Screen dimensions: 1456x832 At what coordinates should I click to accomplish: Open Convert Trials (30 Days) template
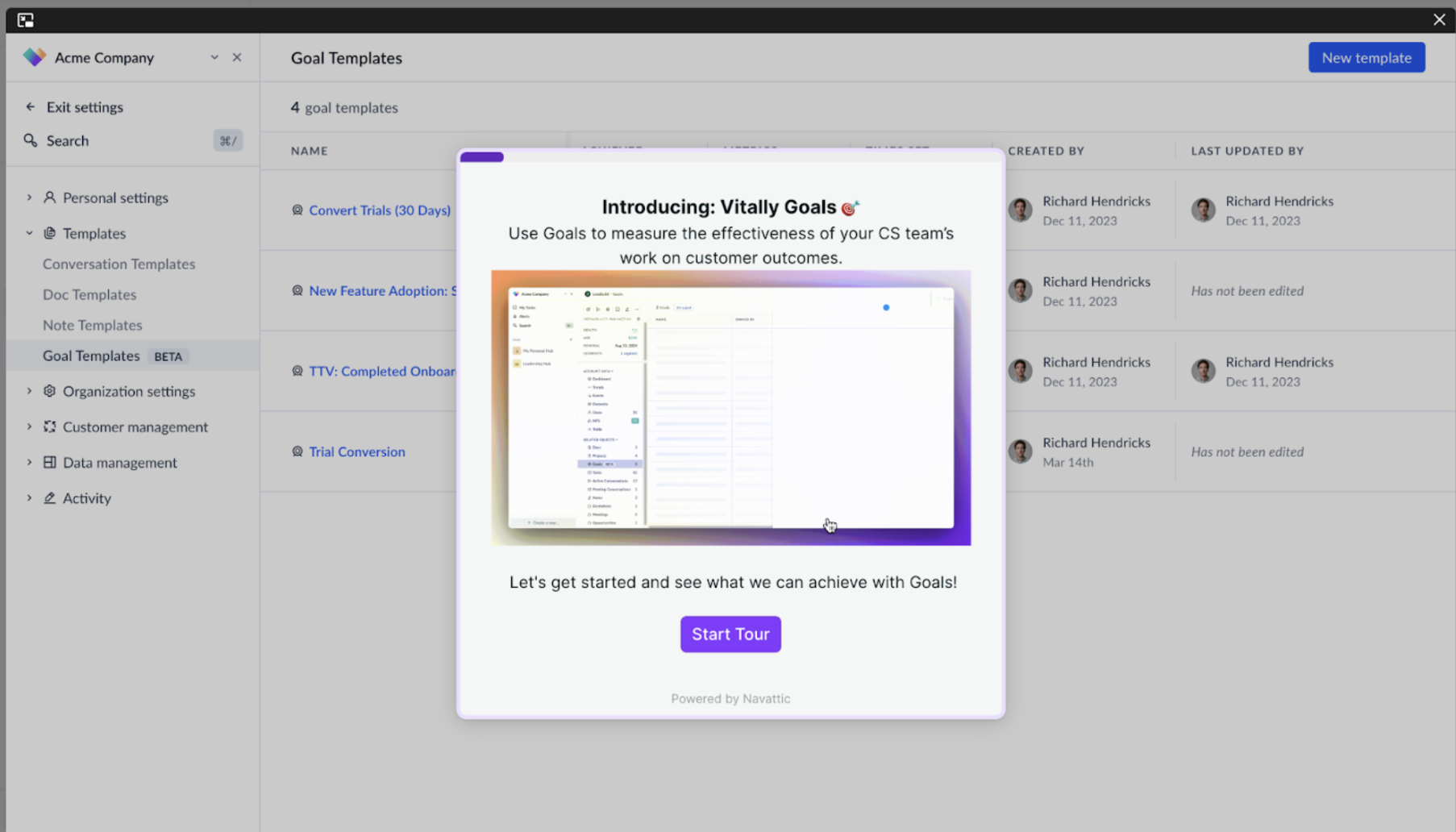tap(380, 210)
